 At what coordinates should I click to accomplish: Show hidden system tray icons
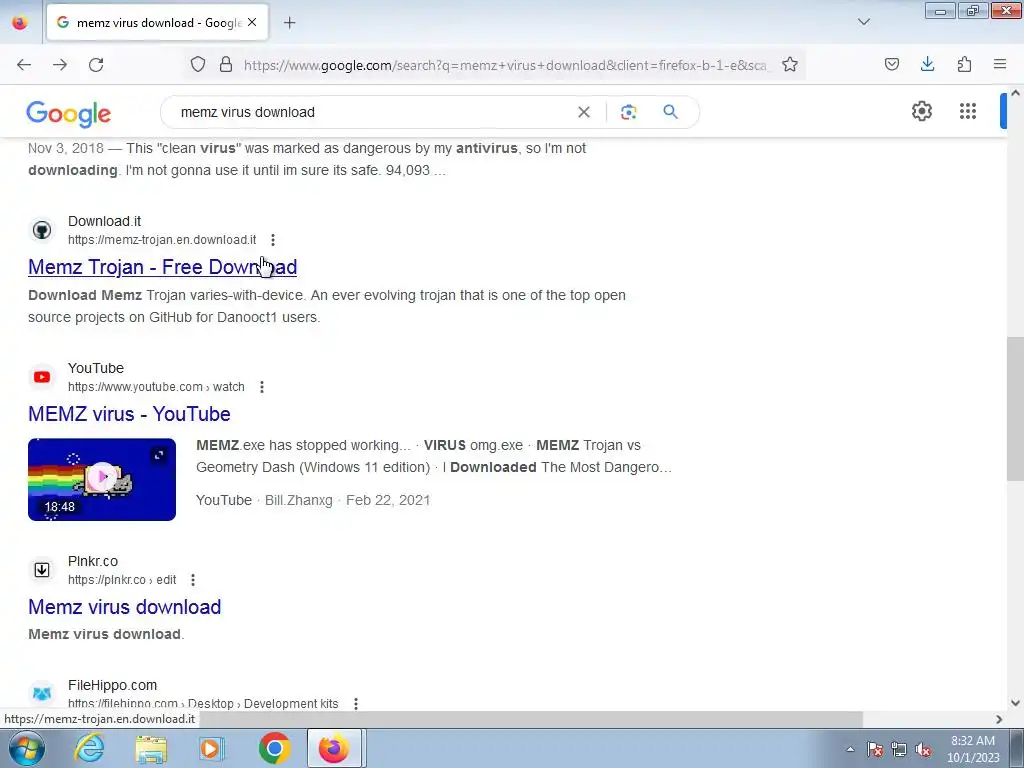850,749
